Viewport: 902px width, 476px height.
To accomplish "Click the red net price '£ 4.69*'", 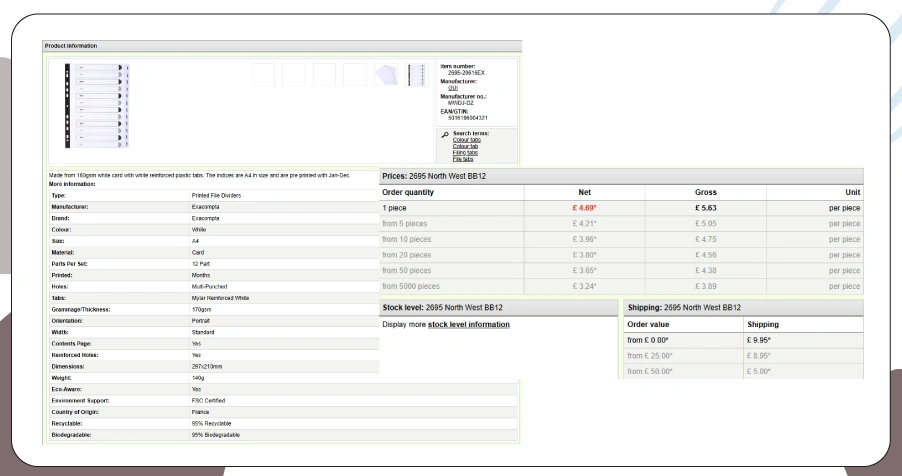I will 584,208.
